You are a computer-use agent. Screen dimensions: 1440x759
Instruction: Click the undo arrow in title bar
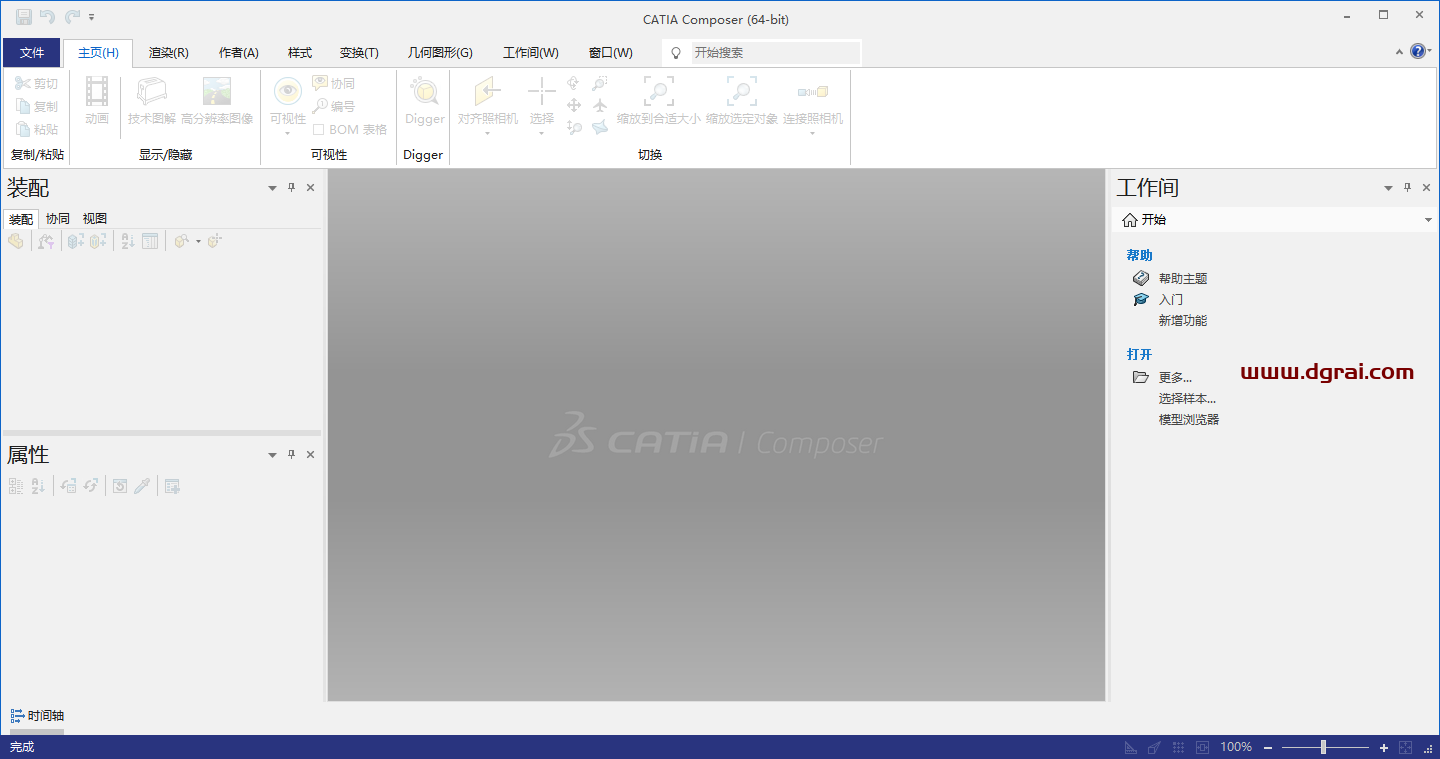(x=47, y=17)
